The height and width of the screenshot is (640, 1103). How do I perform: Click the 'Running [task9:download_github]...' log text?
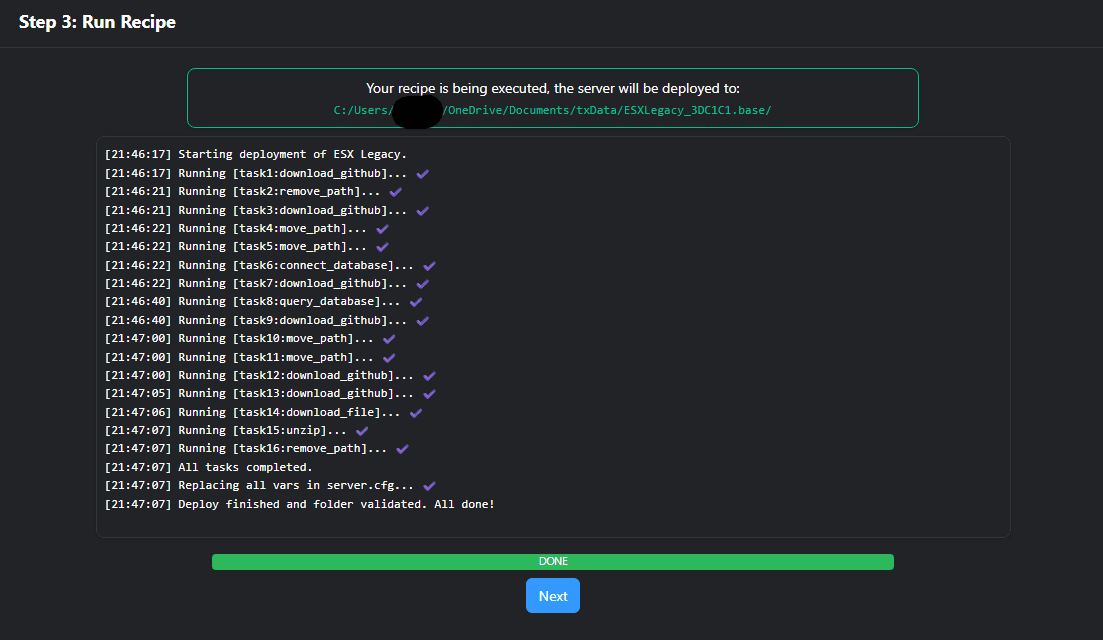(293, 320)
